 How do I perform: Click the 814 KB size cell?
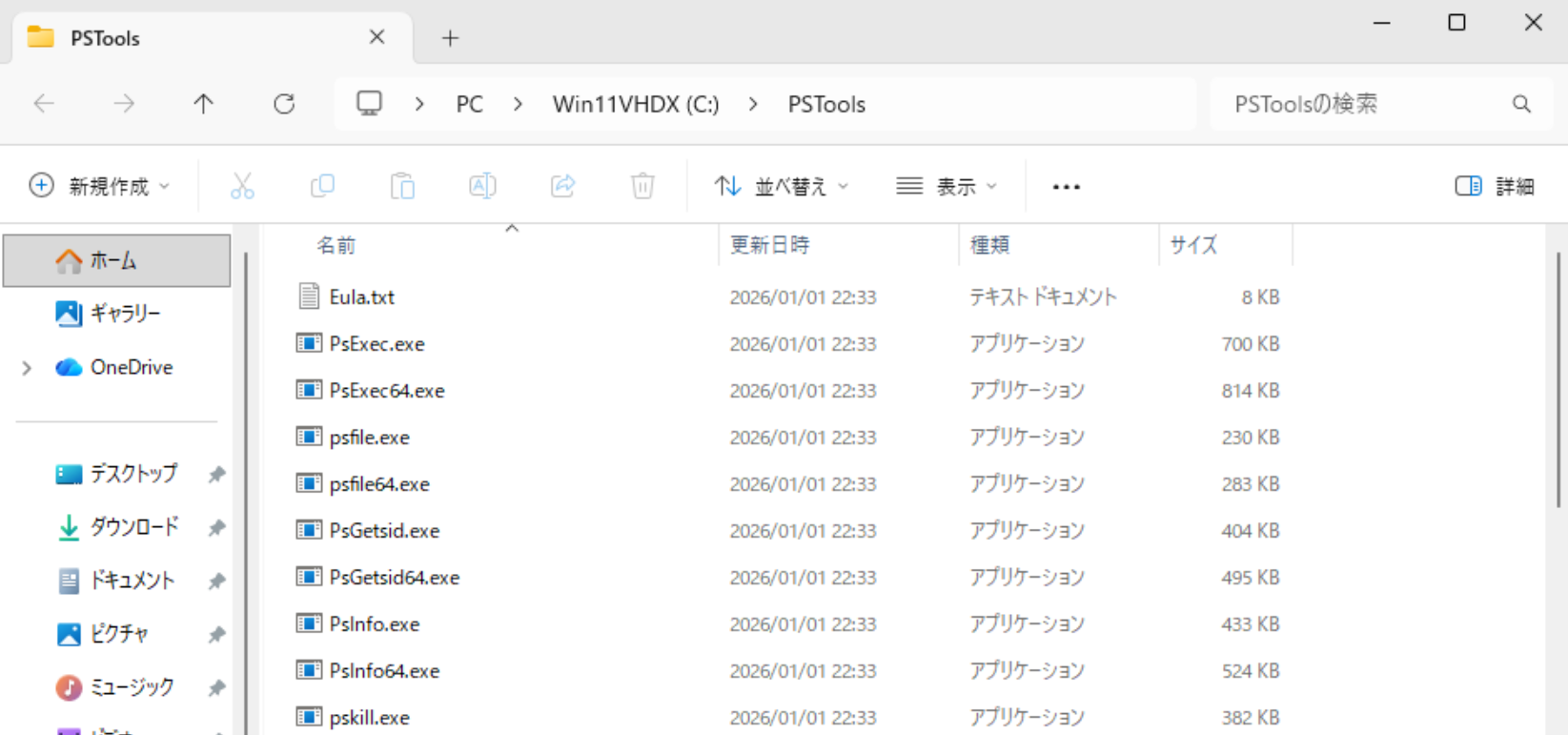[x=1251, y=390]
